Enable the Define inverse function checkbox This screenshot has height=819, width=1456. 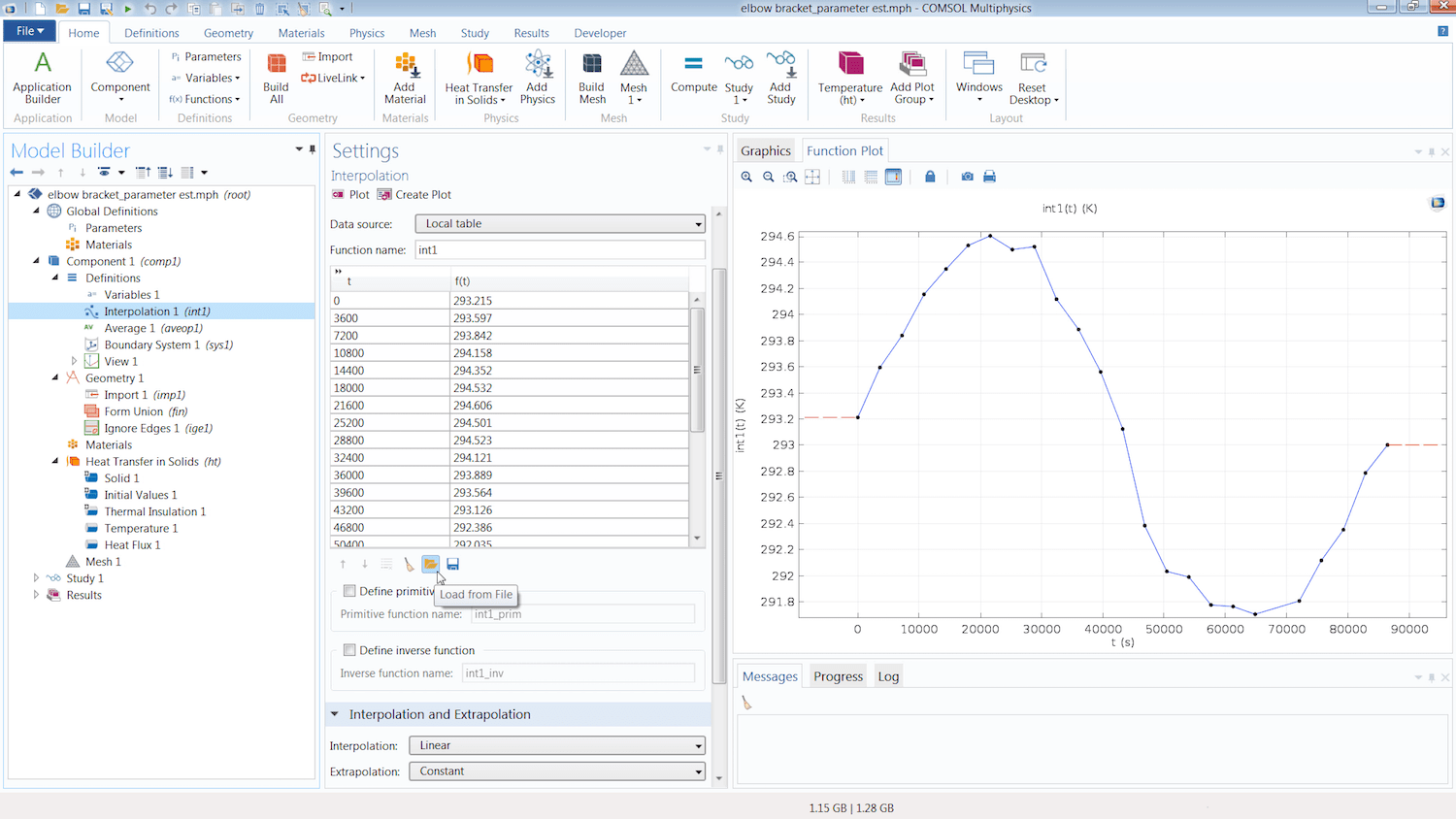(x=349, y=651)
